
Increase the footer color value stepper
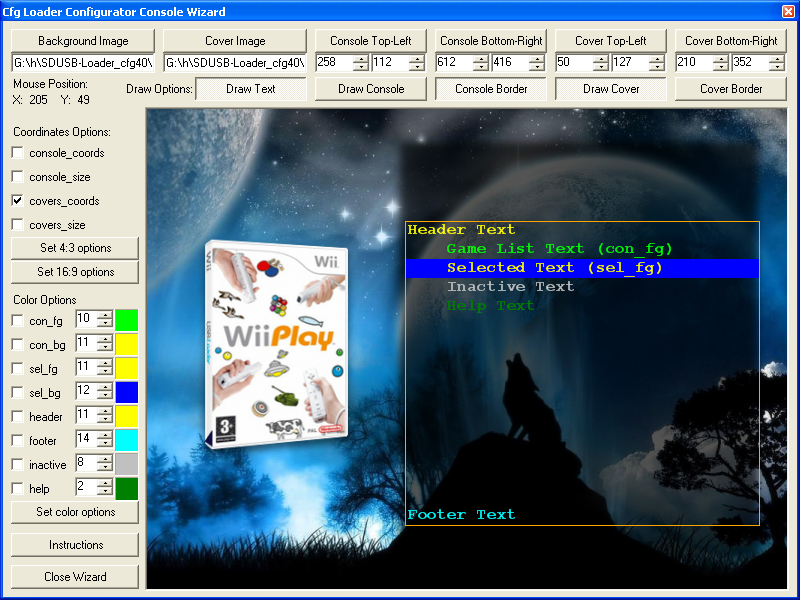coord(104,436)
